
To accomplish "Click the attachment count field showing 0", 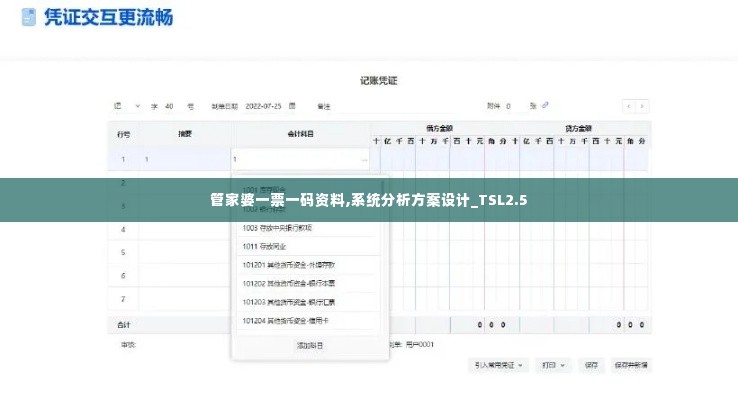I will [x=508, y=106].
